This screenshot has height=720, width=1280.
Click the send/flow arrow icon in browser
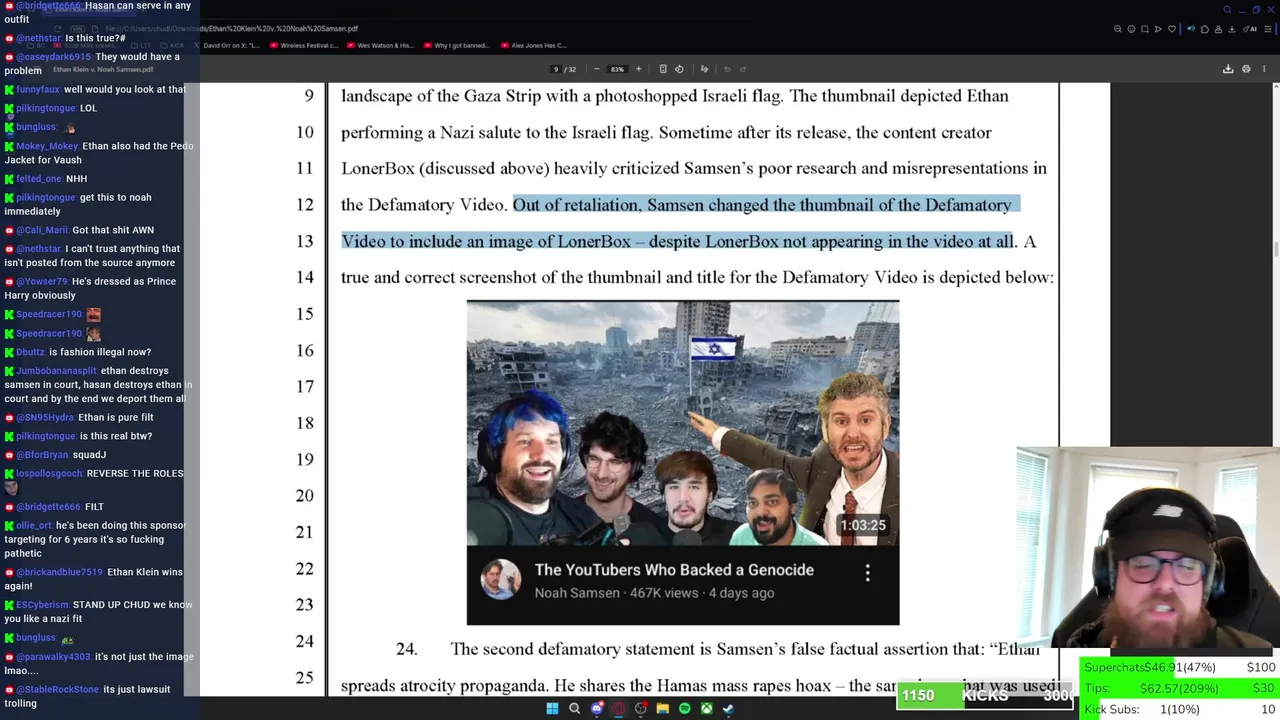pyautogui.click(x=1158, y=29)
